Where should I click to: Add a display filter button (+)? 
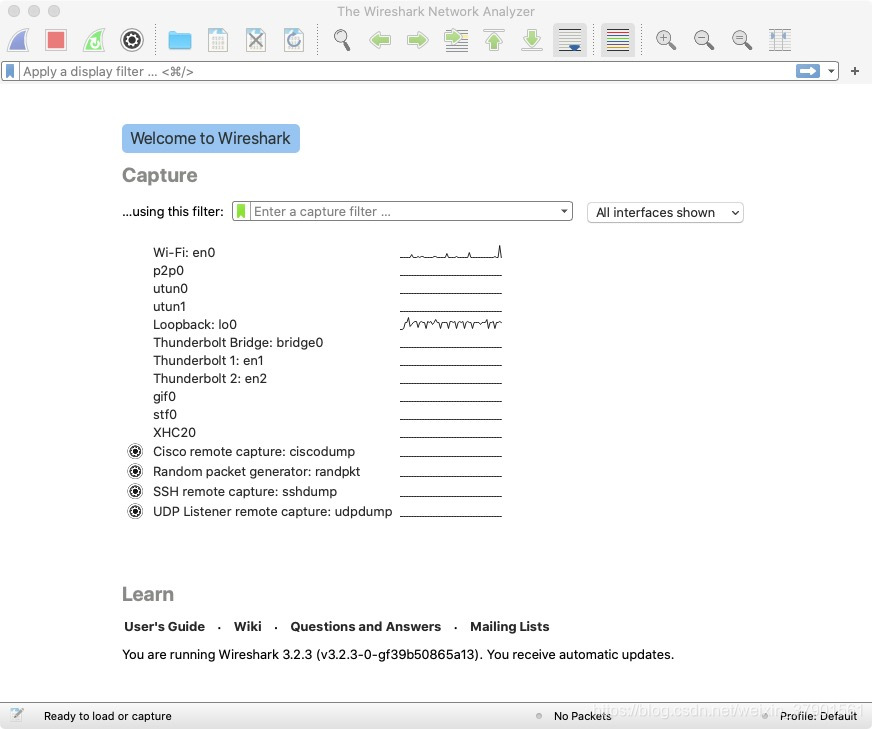pos(855,71)
